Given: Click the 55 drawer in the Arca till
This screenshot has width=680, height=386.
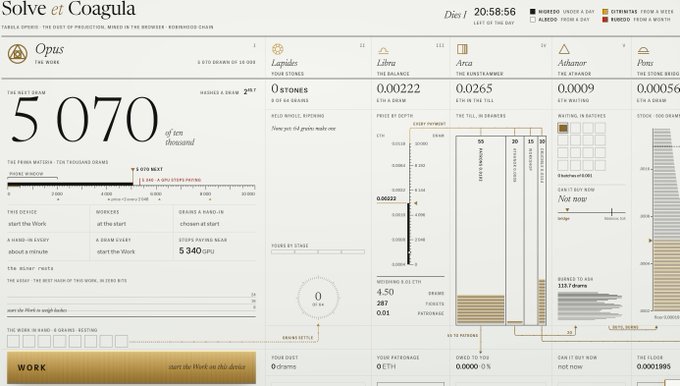Looking at the screenshot, I should (481, 230).
